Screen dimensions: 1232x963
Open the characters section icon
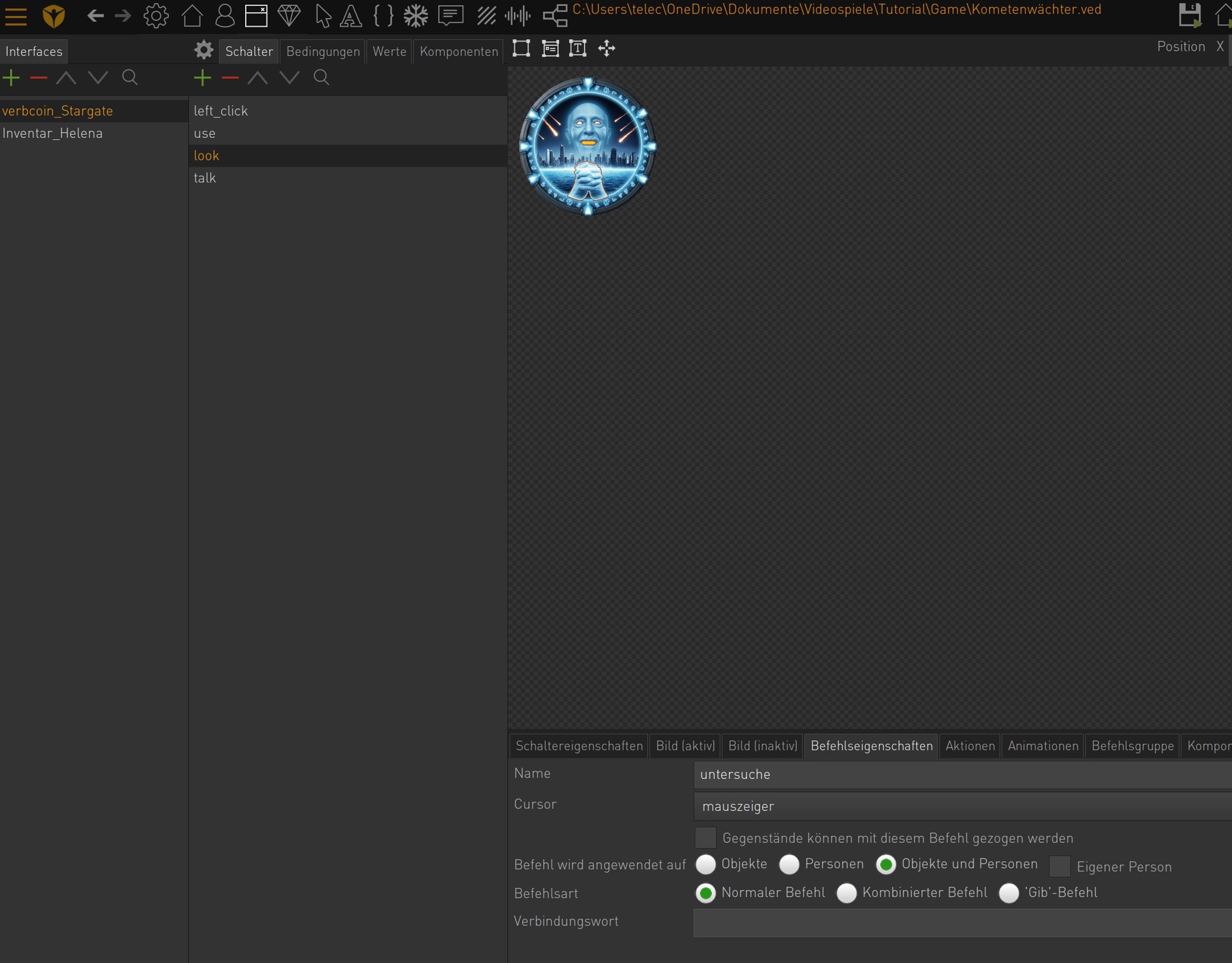point(224,15)
